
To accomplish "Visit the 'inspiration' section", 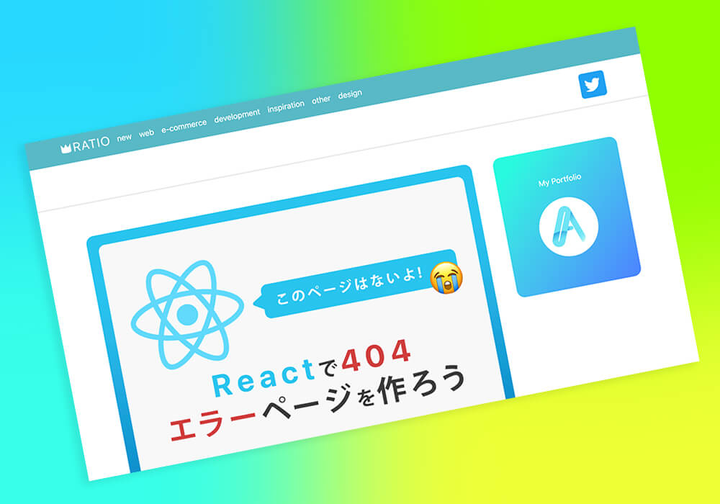I will pyautogui.click(x=286, y=106).
